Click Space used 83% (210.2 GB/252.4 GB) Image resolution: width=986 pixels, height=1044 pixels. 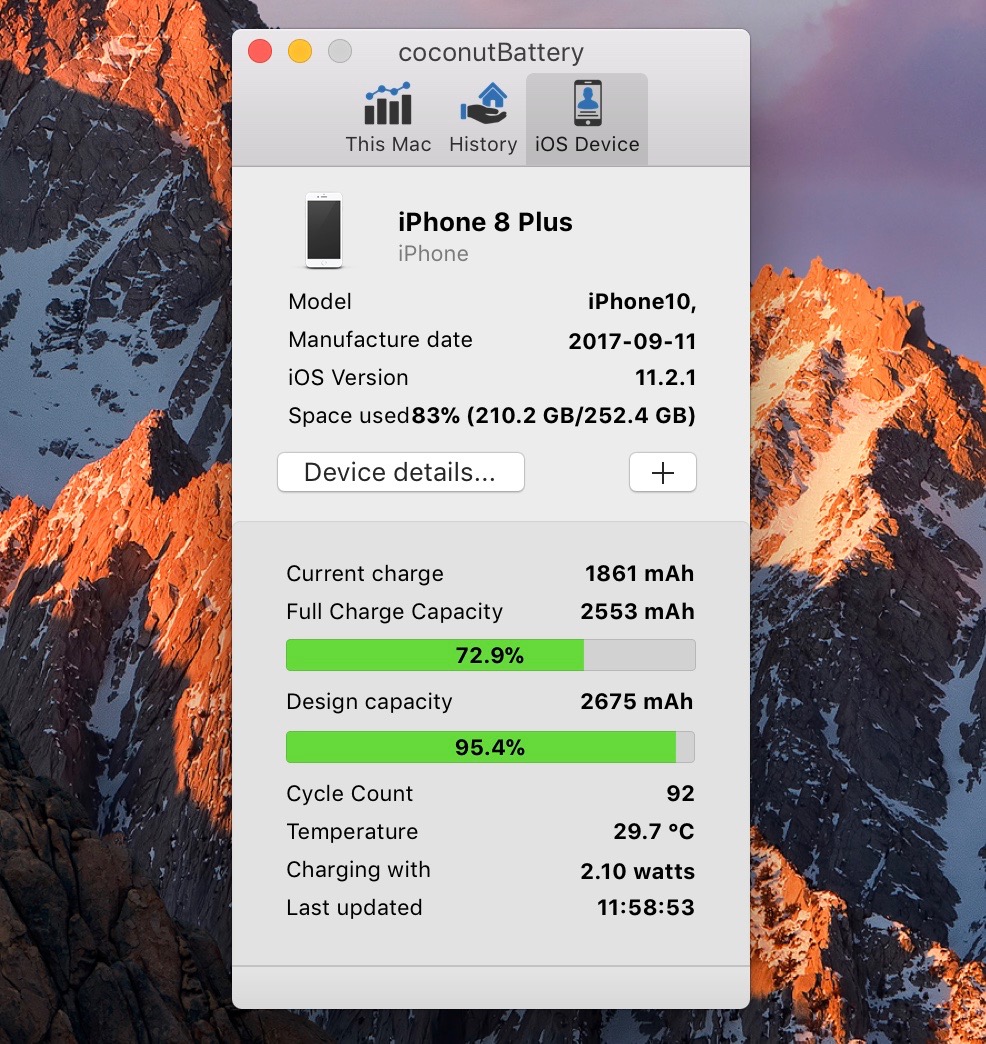[x=553, y=415]
